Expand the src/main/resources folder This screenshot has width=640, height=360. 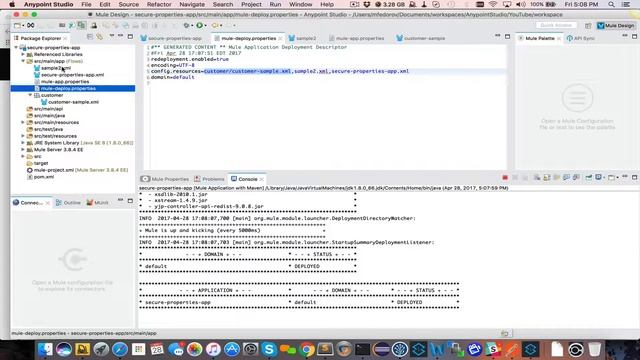tap(23, 122)
